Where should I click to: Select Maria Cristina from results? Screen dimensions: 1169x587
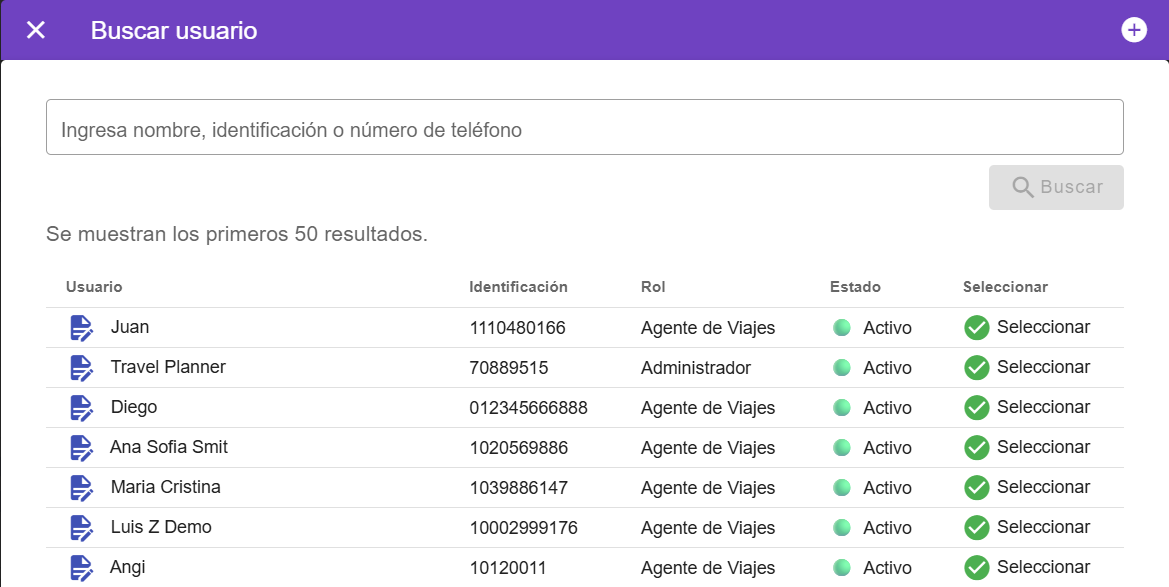click(x=1027, y=488)
